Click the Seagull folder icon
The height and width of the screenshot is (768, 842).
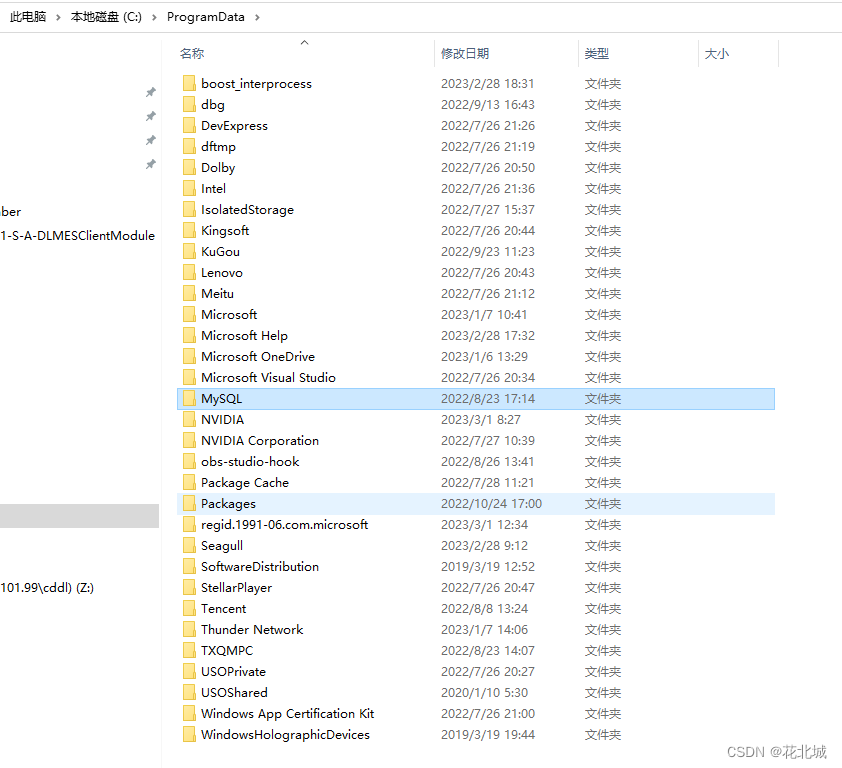189,545
